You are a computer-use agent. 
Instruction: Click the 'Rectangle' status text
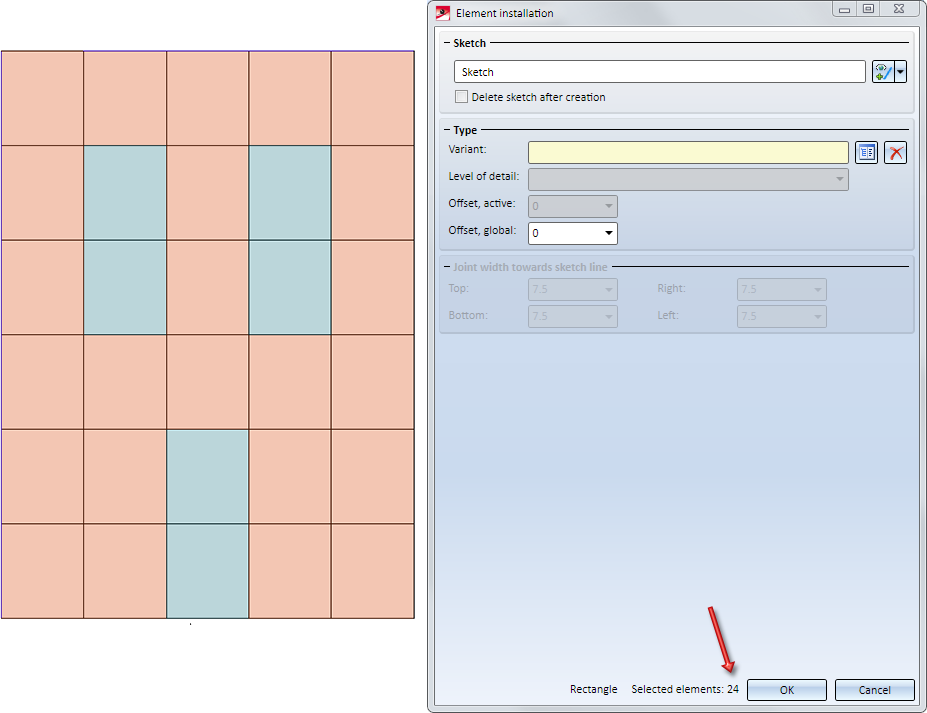[594, 689]
